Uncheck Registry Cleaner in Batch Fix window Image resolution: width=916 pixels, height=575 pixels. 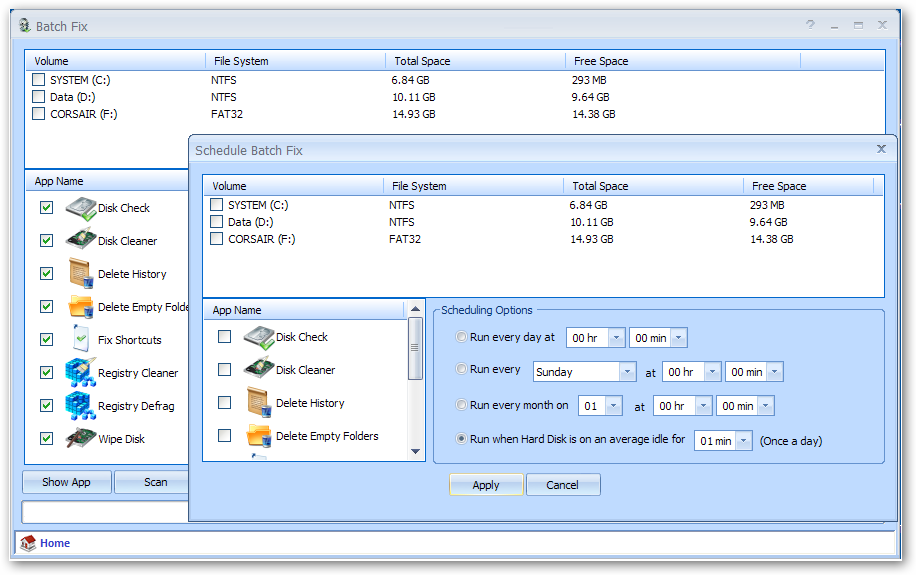pos(46,372)
